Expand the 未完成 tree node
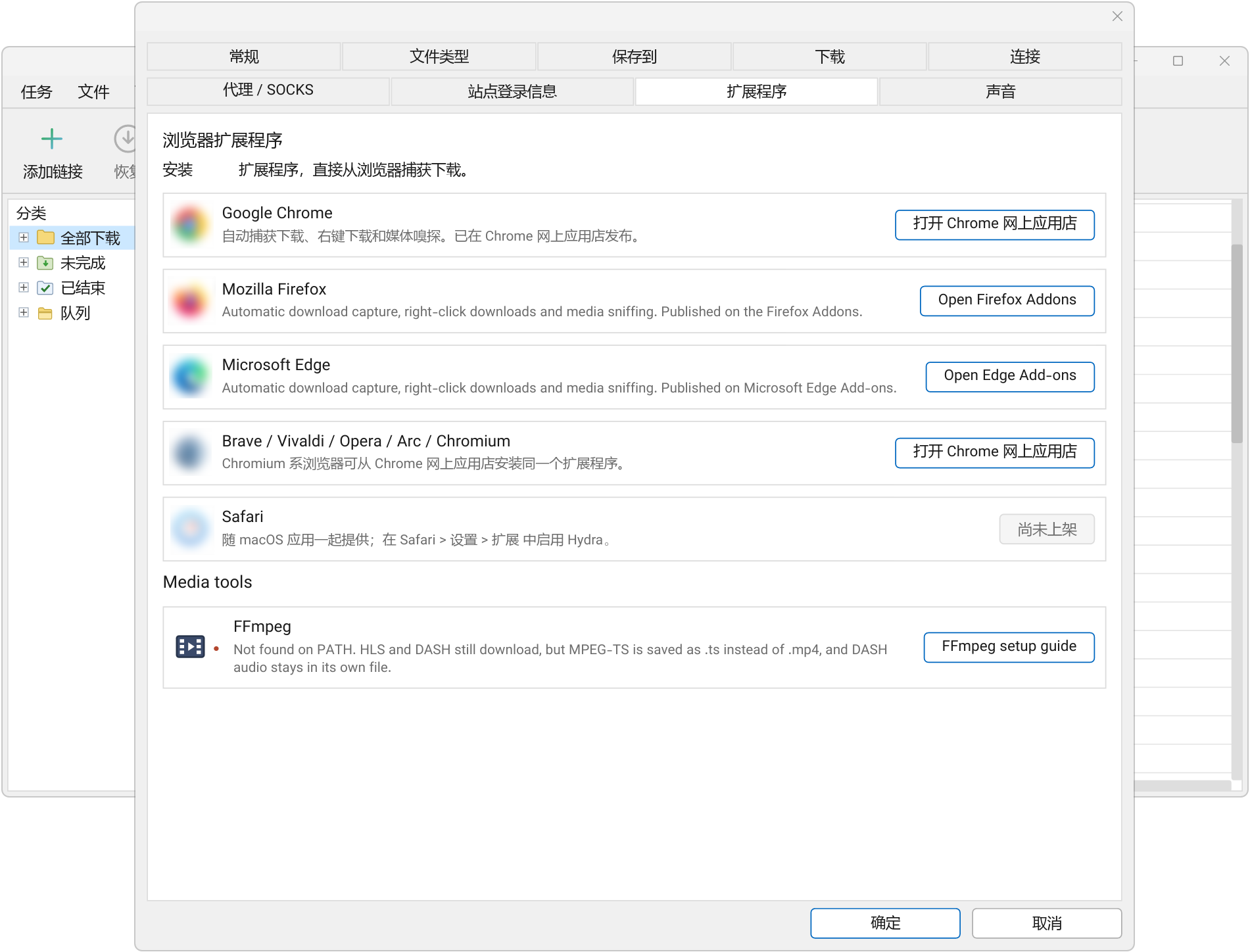Screen dimensions: 1250x952 tap(24, 262)
